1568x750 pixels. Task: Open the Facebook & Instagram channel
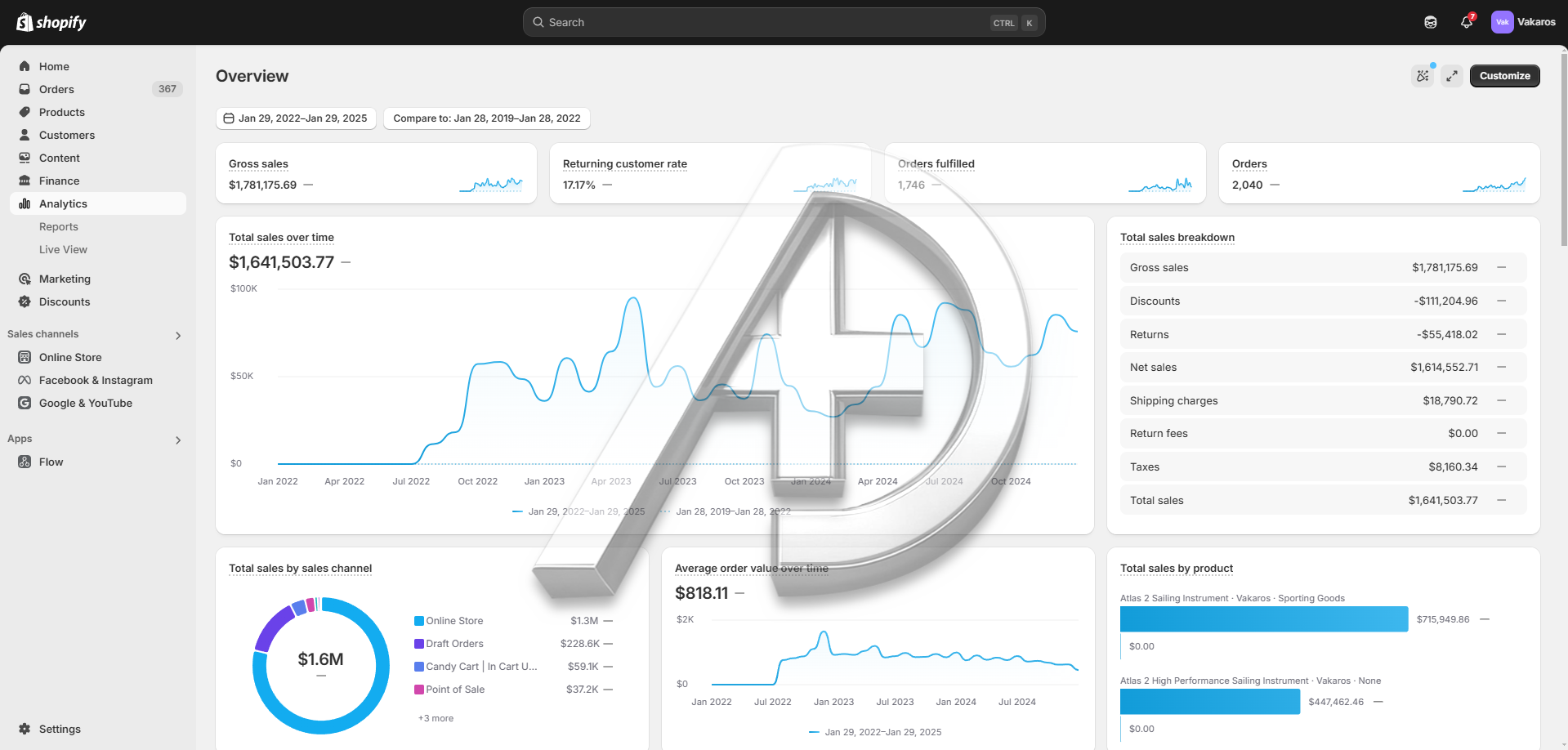pyautogui.click(x=96, y=380)
